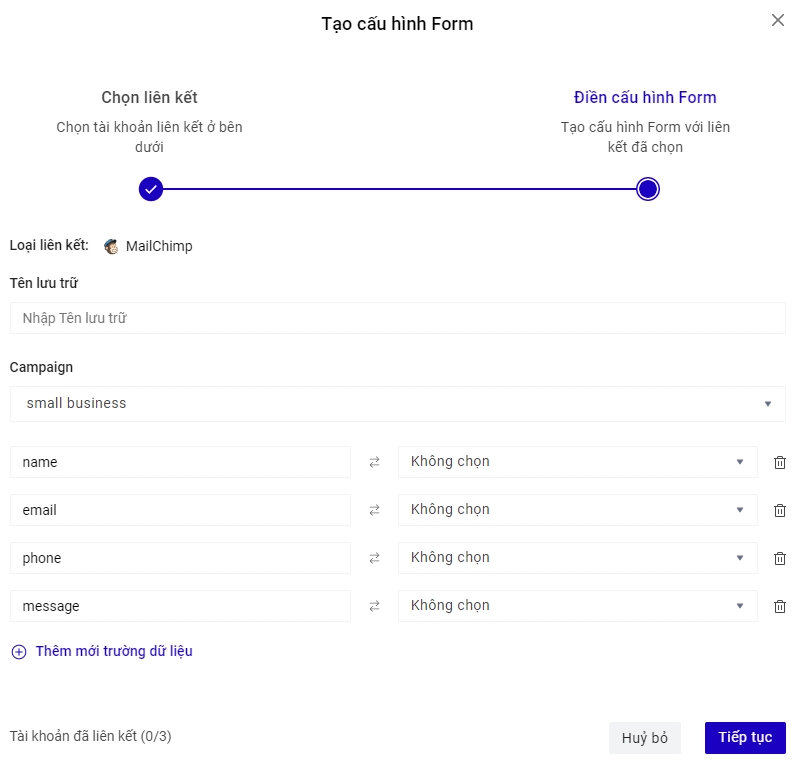Delete the email field mapping row

[780, 510]
